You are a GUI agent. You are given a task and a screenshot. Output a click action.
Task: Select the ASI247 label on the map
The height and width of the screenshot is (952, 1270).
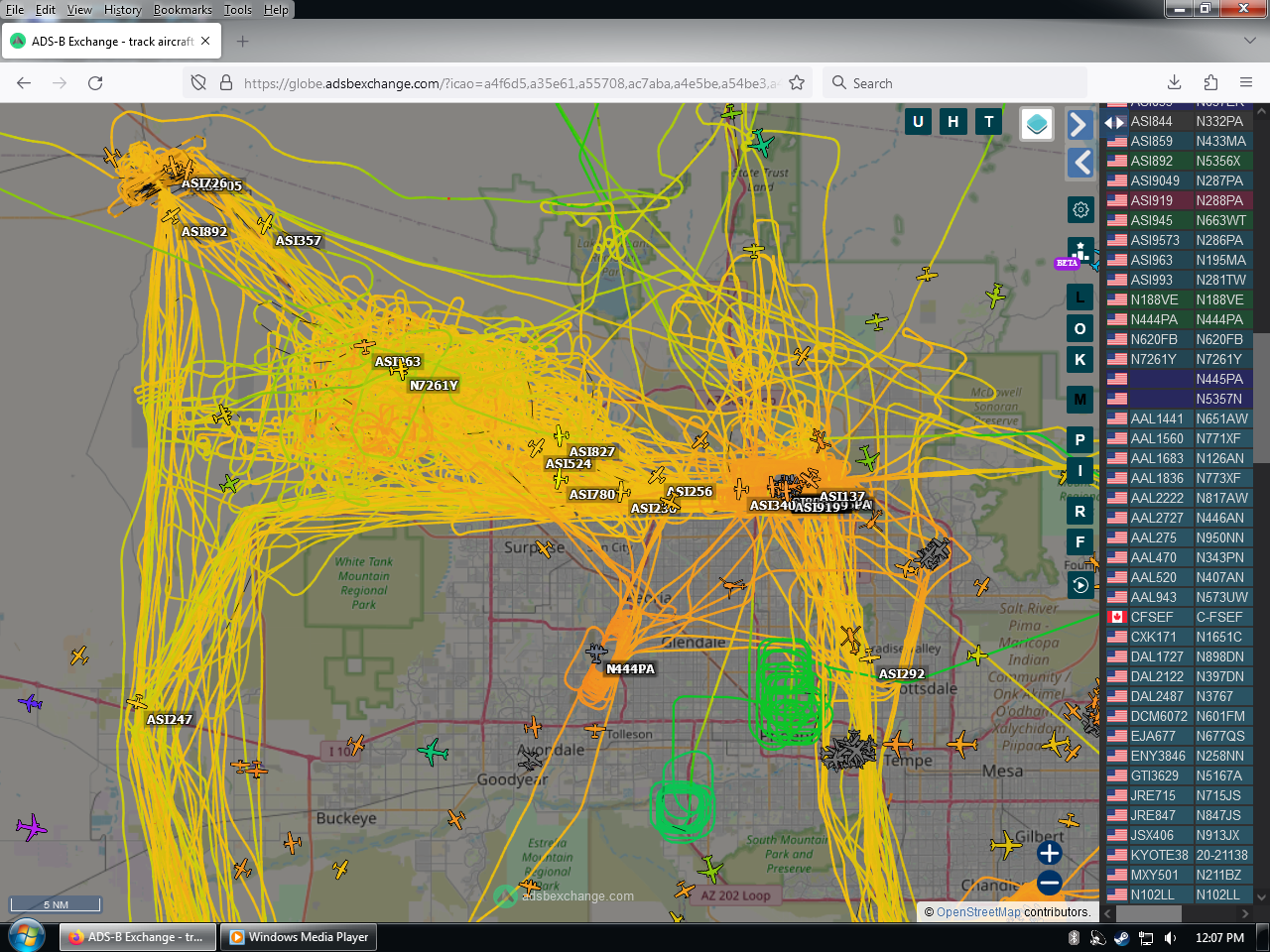coord(170,720)
